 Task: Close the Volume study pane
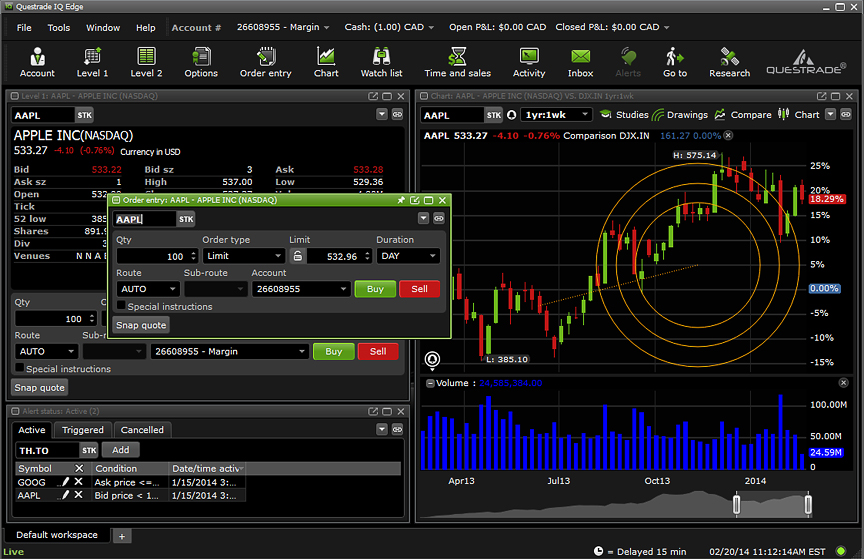coord(844,383)
